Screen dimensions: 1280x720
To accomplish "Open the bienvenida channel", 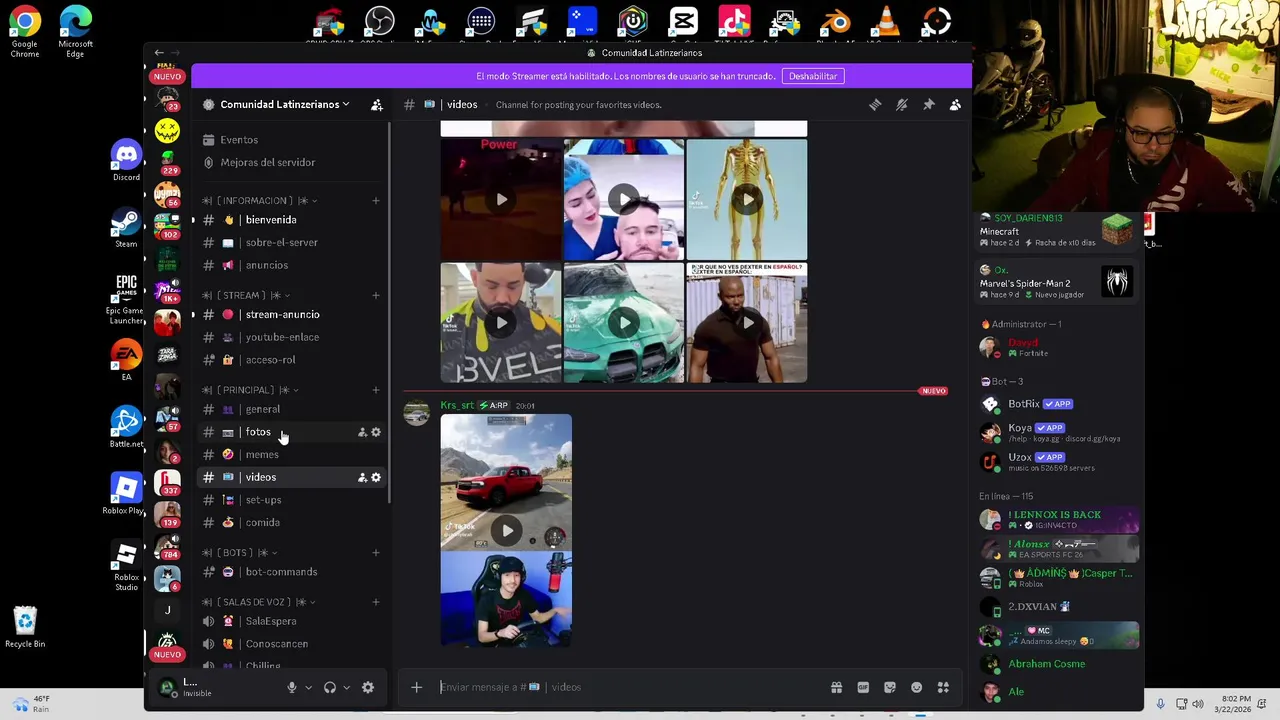I will coord(290,220).
